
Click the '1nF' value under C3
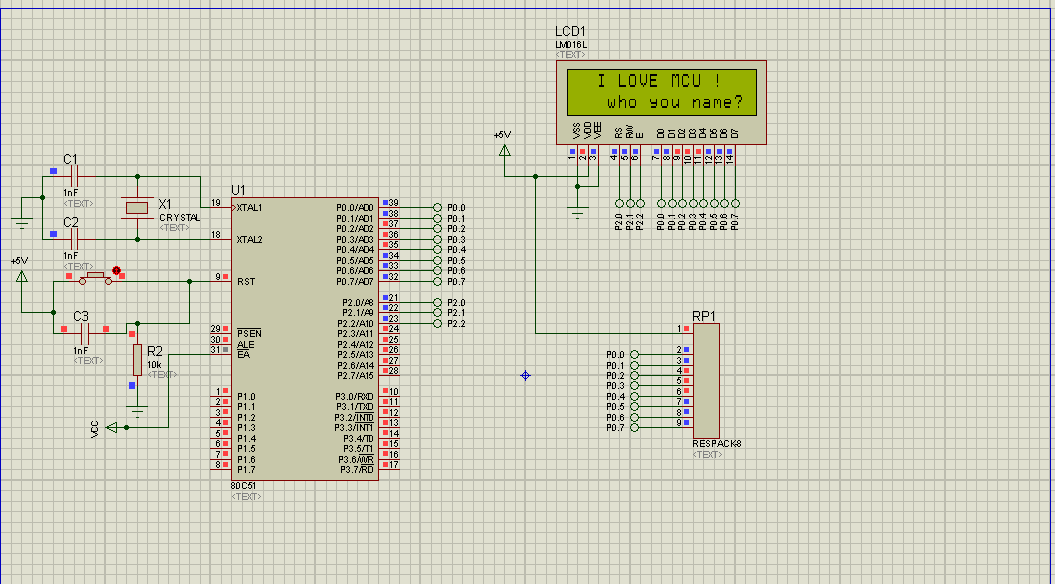pos(81,351)
